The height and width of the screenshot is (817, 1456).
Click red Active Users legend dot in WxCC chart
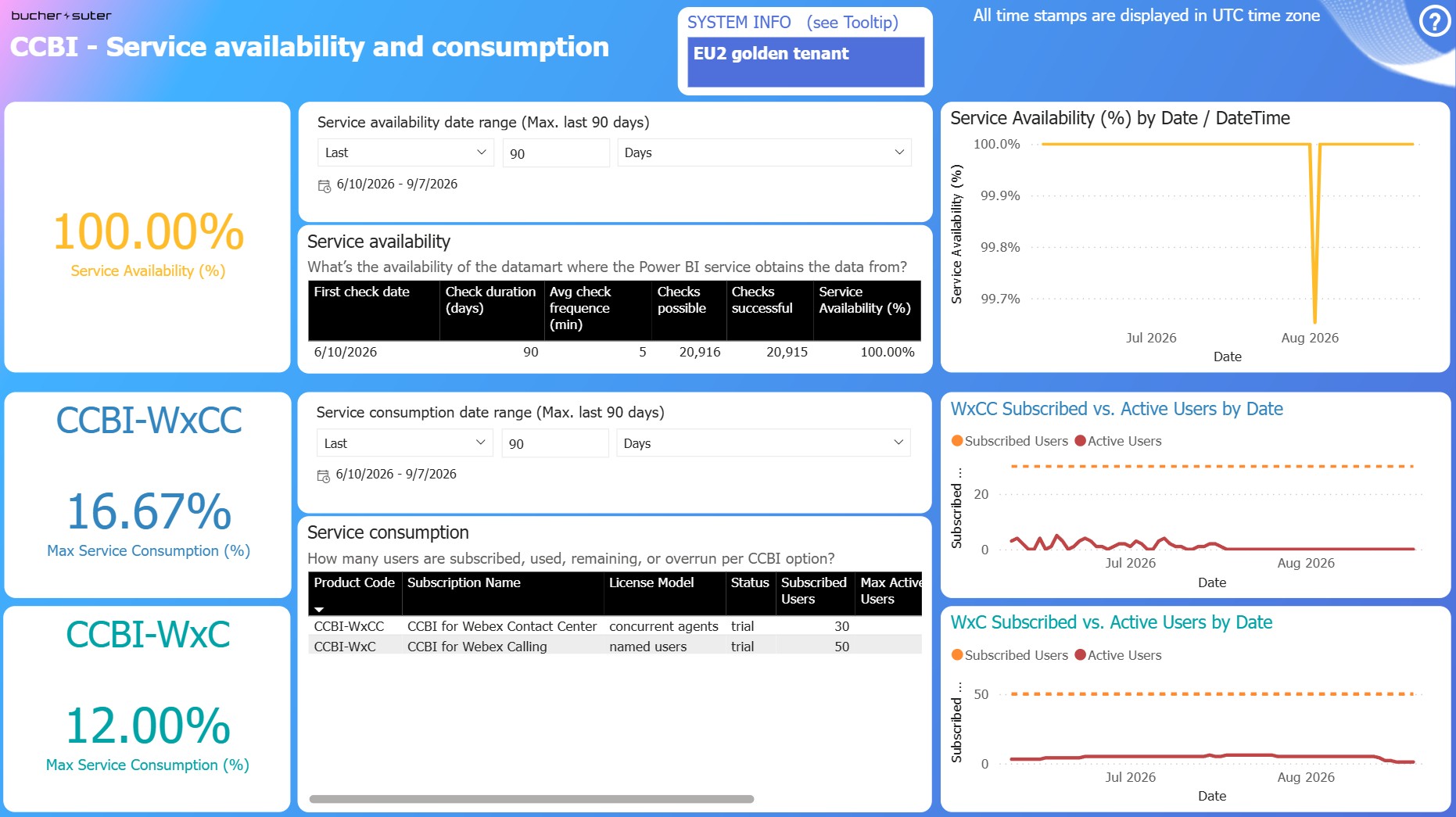tap(1080, 441)
